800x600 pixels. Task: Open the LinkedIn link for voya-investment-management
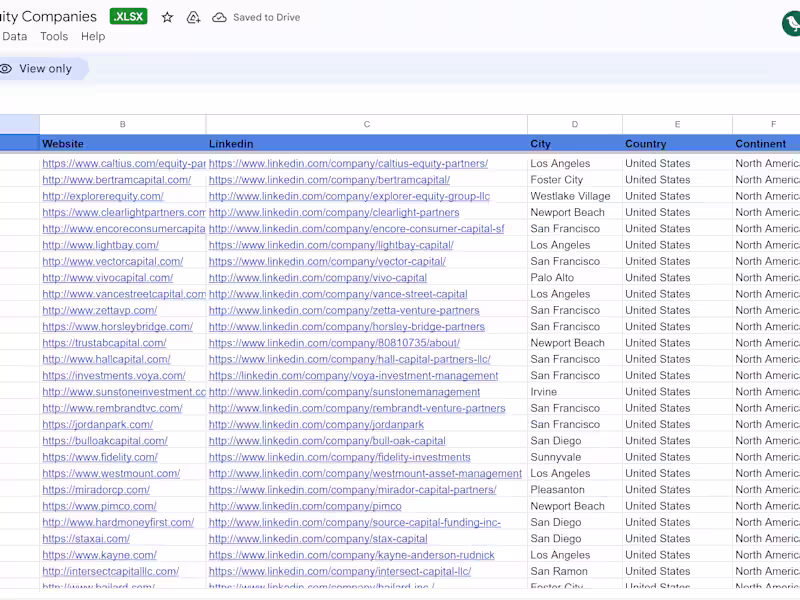click(353, 376)
